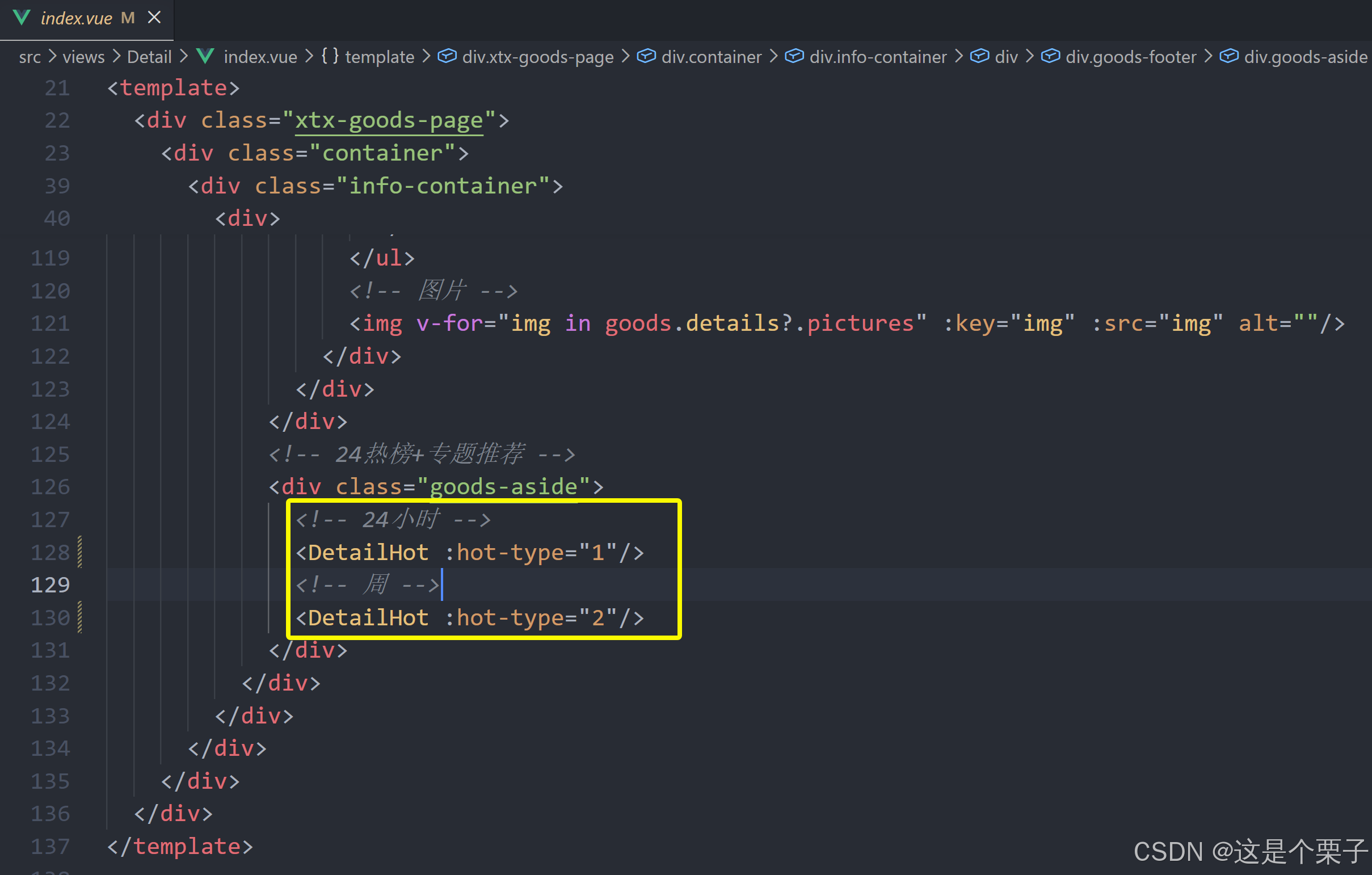The image size is (1372, 875).
Task: Click the xtx-goods-page class value
Action: (x=389, y=121)
